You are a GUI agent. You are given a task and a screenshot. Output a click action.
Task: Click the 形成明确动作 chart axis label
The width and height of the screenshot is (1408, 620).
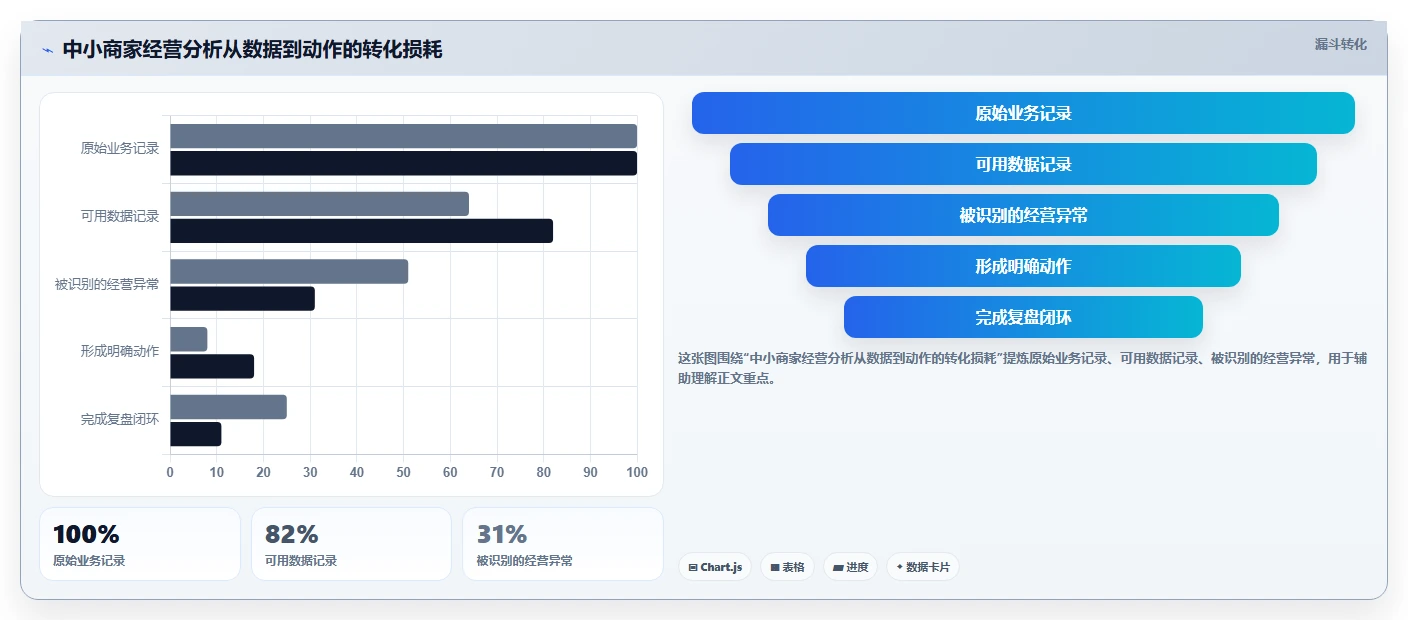click(120, 351)
